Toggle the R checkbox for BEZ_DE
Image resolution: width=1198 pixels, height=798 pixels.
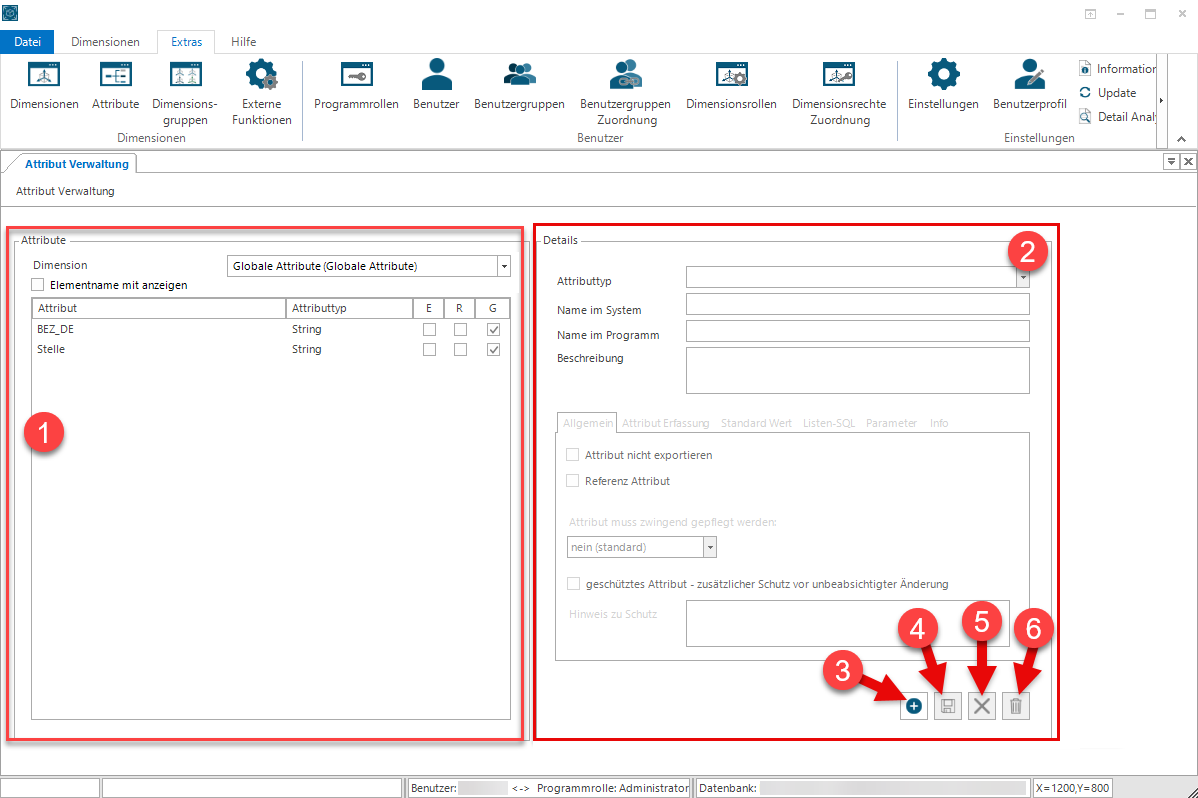click(460, 329)
